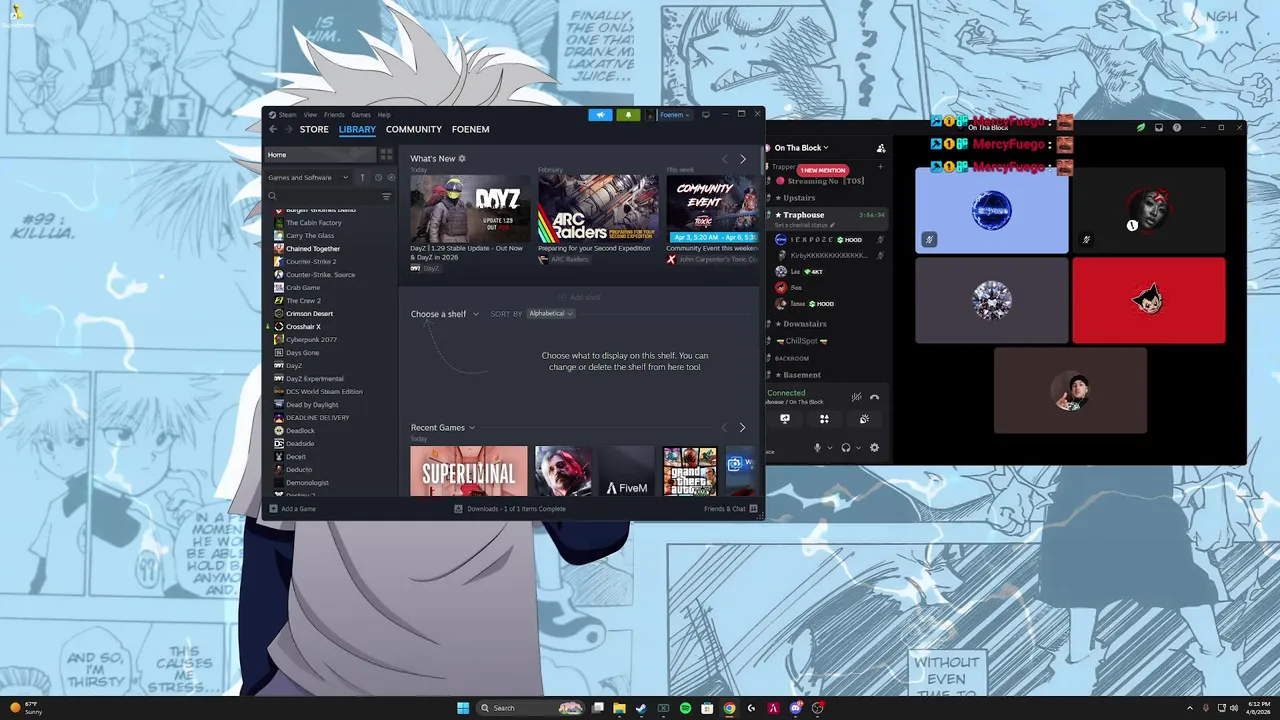The height and width of the screenshot is (720, 1280).
Task: Open Games menu in Steam
Action: coord(361,115)
